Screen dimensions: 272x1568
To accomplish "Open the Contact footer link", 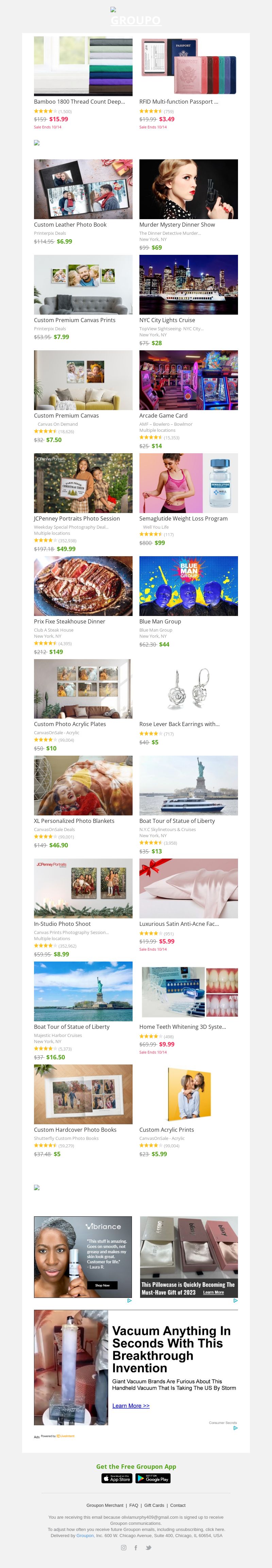I will tap(178, 1505).
